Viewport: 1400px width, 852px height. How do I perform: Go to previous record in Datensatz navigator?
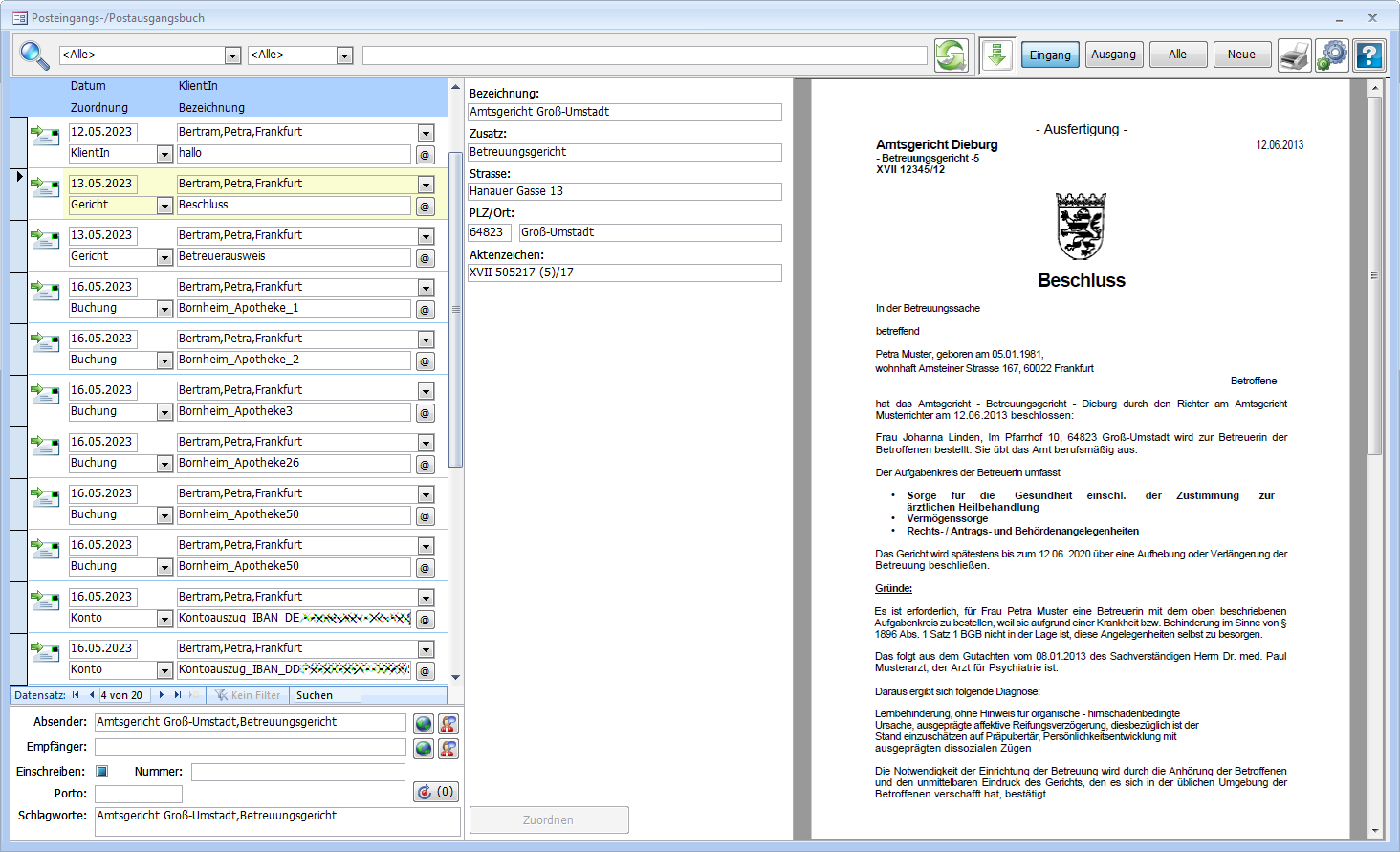click(x=91, y=695)
